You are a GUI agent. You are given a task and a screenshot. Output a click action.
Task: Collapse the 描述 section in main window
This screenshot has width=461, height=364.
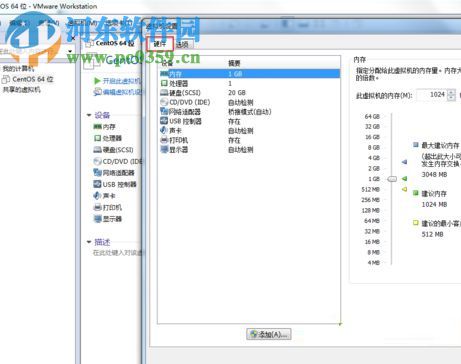tap(89, 242)
